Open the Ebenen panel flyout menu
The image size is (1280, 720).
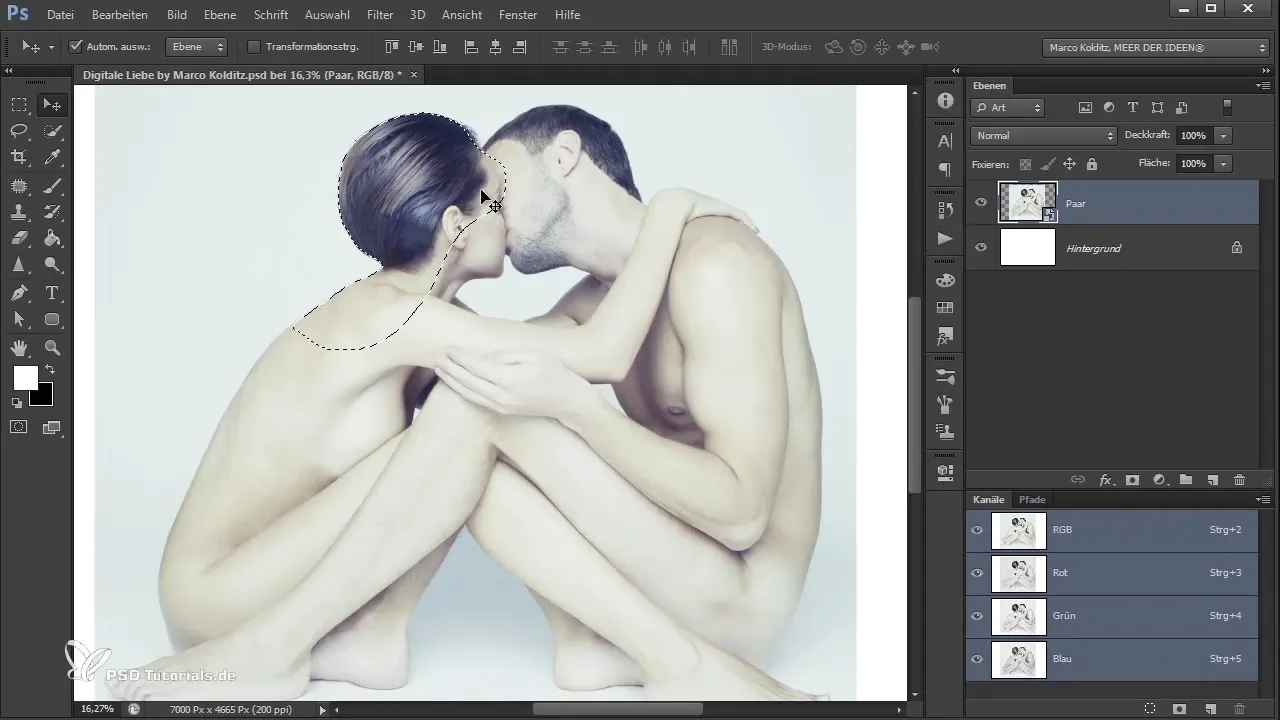point(1263,86)
